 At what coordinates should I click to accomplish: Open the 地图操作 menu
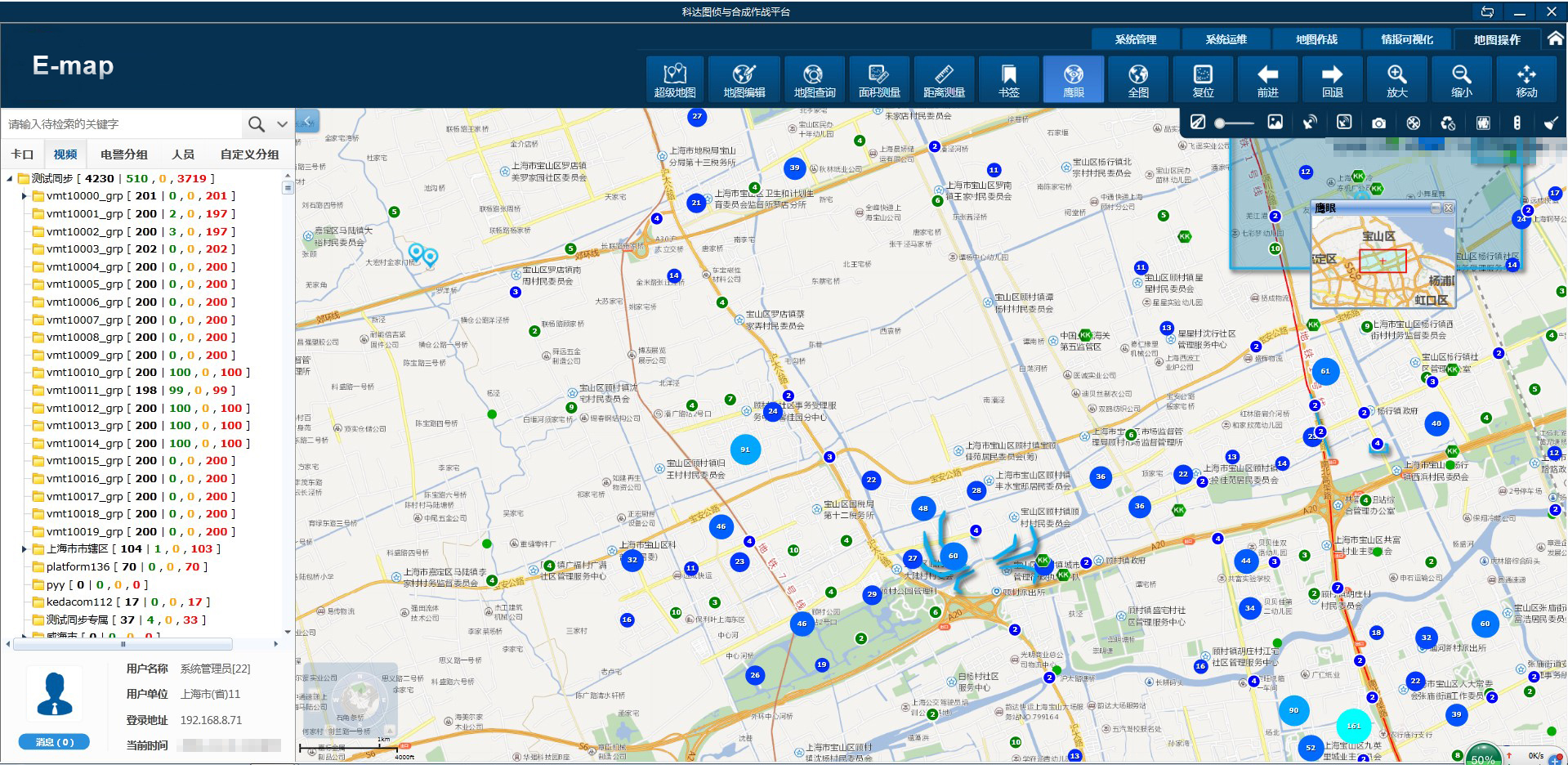pos(1498,39)
